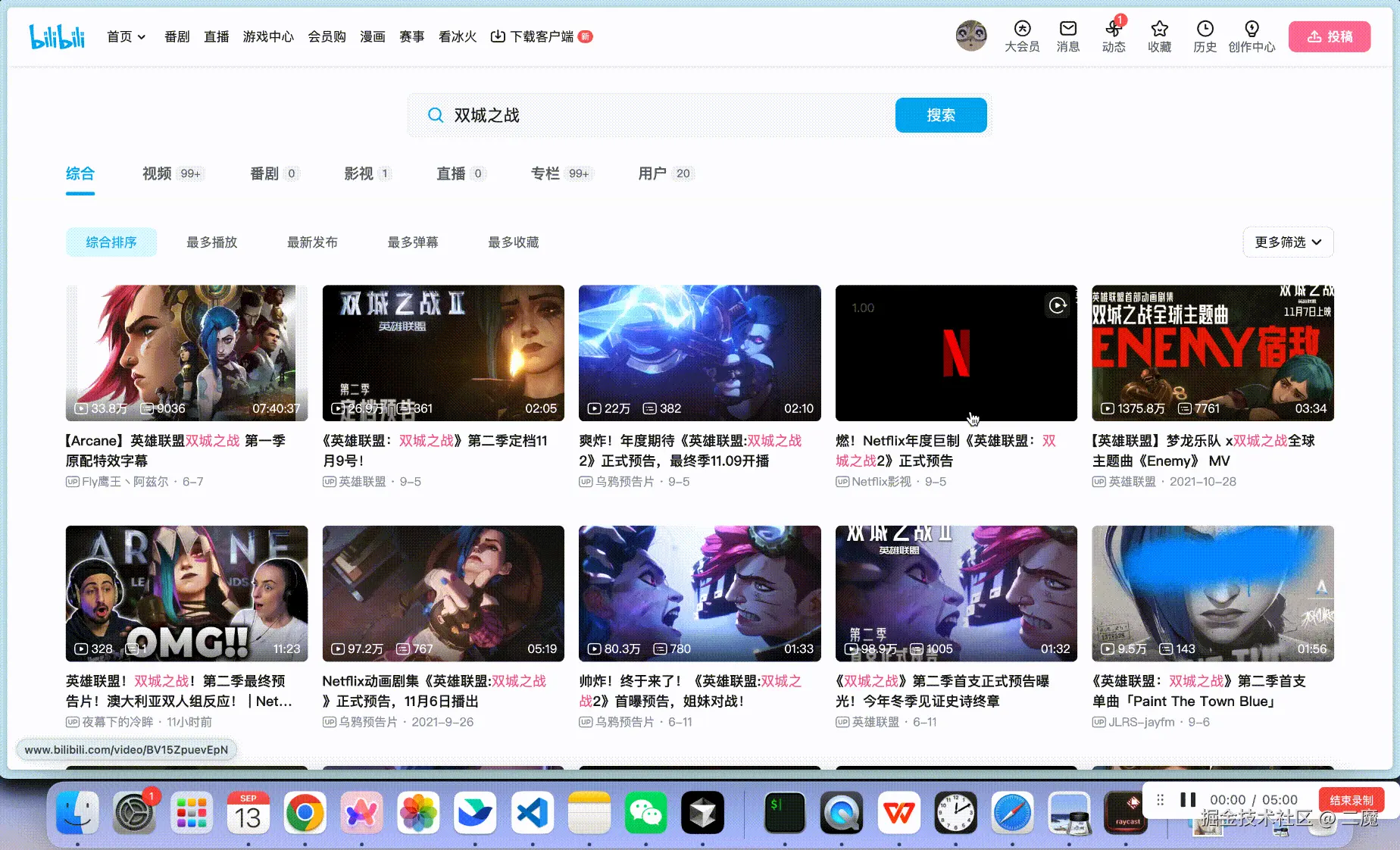Click the search magnifier icon in search box
This screenshot has width=1400, height=850.
pos(436,115)
